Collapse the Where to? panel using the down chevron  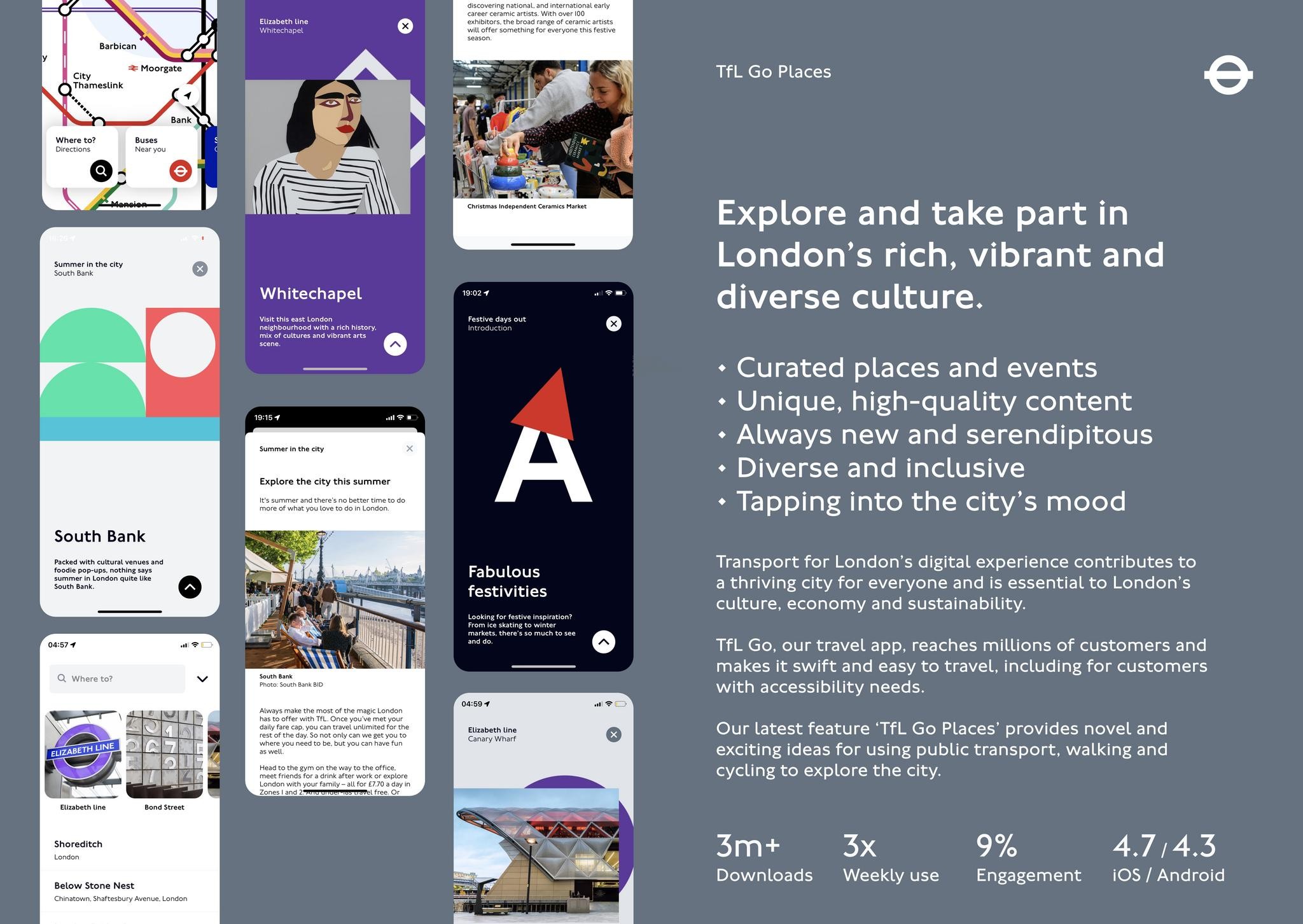(x=202, y=678)
